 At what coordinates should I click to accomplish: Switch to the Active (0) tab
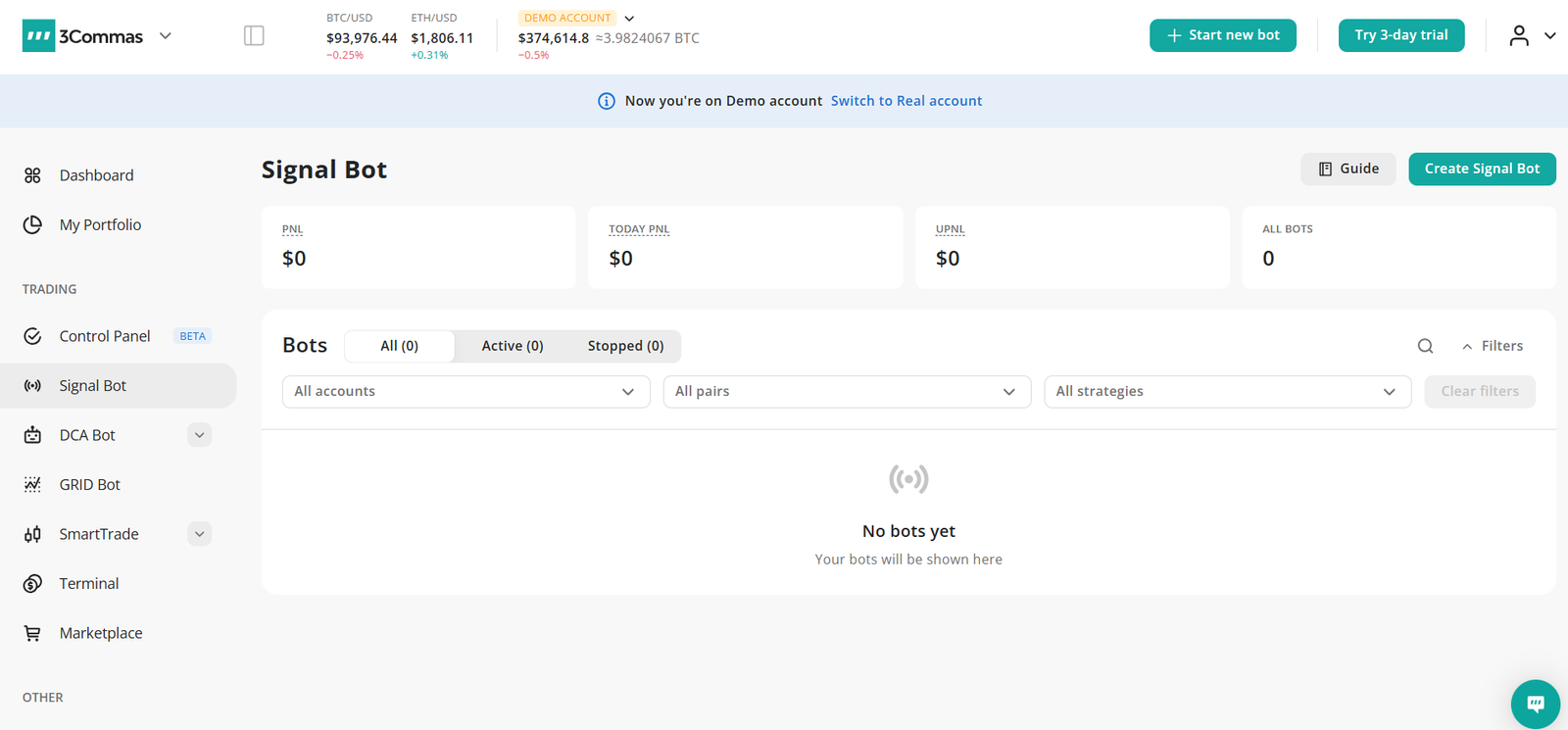click(x=512, y=346)
